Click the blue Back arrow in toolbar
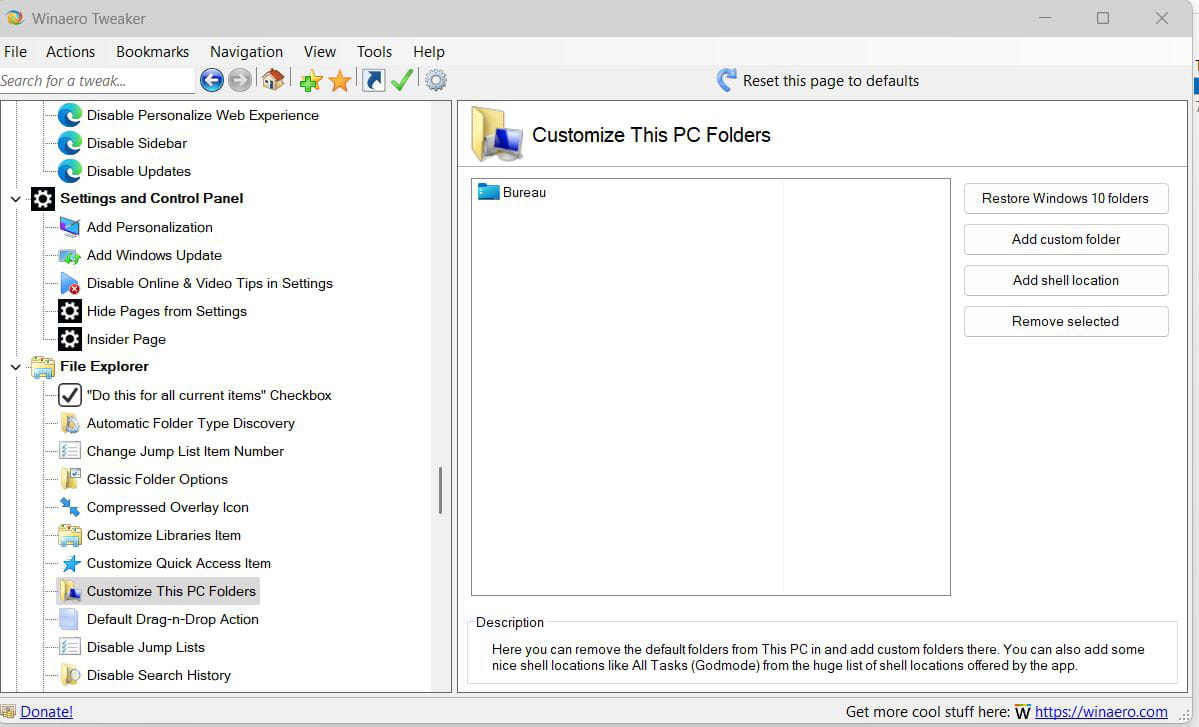 tap(212, 80)
